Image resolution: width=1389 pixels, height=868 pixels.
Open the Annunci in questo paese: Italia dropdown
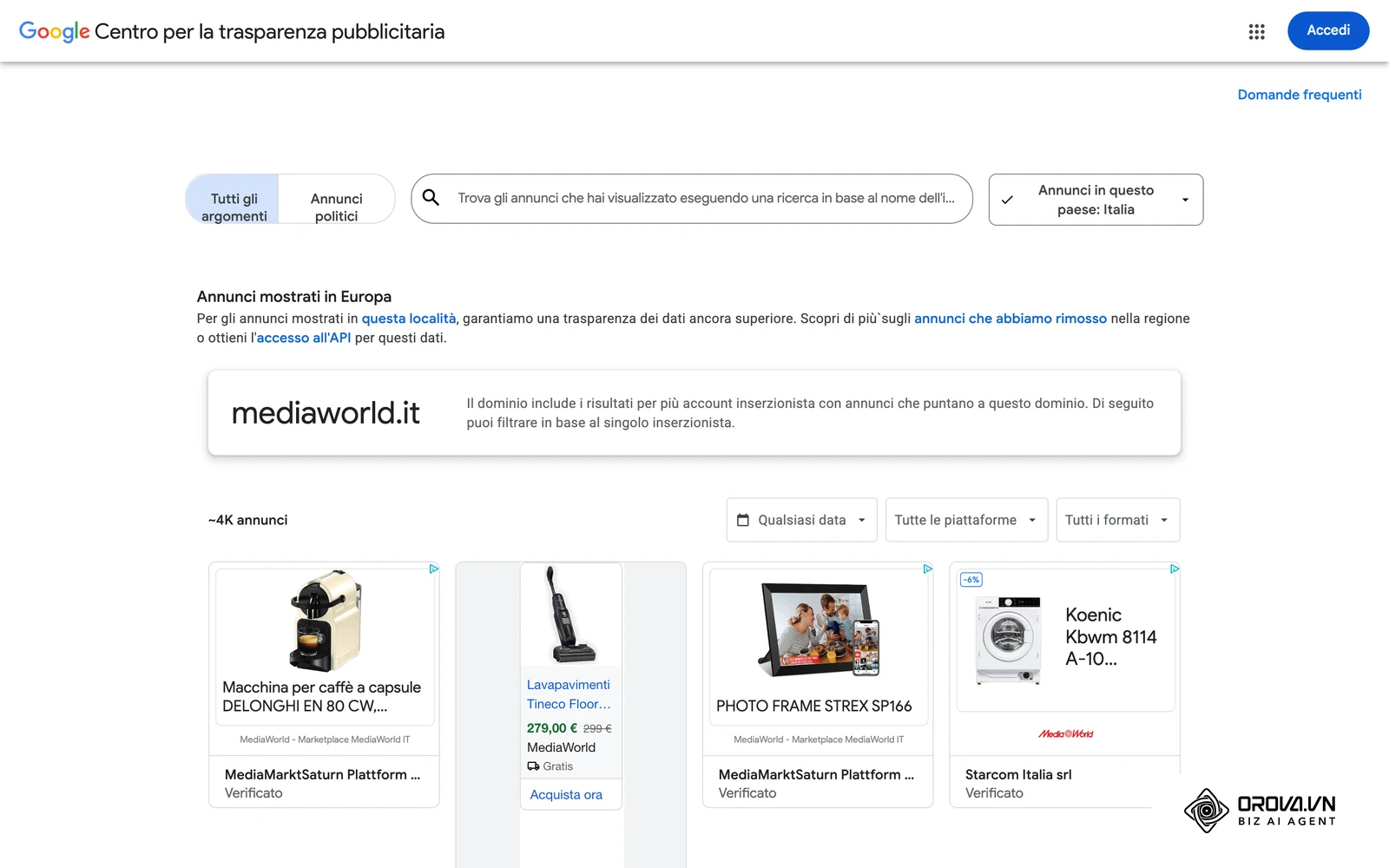point(1096,200)
